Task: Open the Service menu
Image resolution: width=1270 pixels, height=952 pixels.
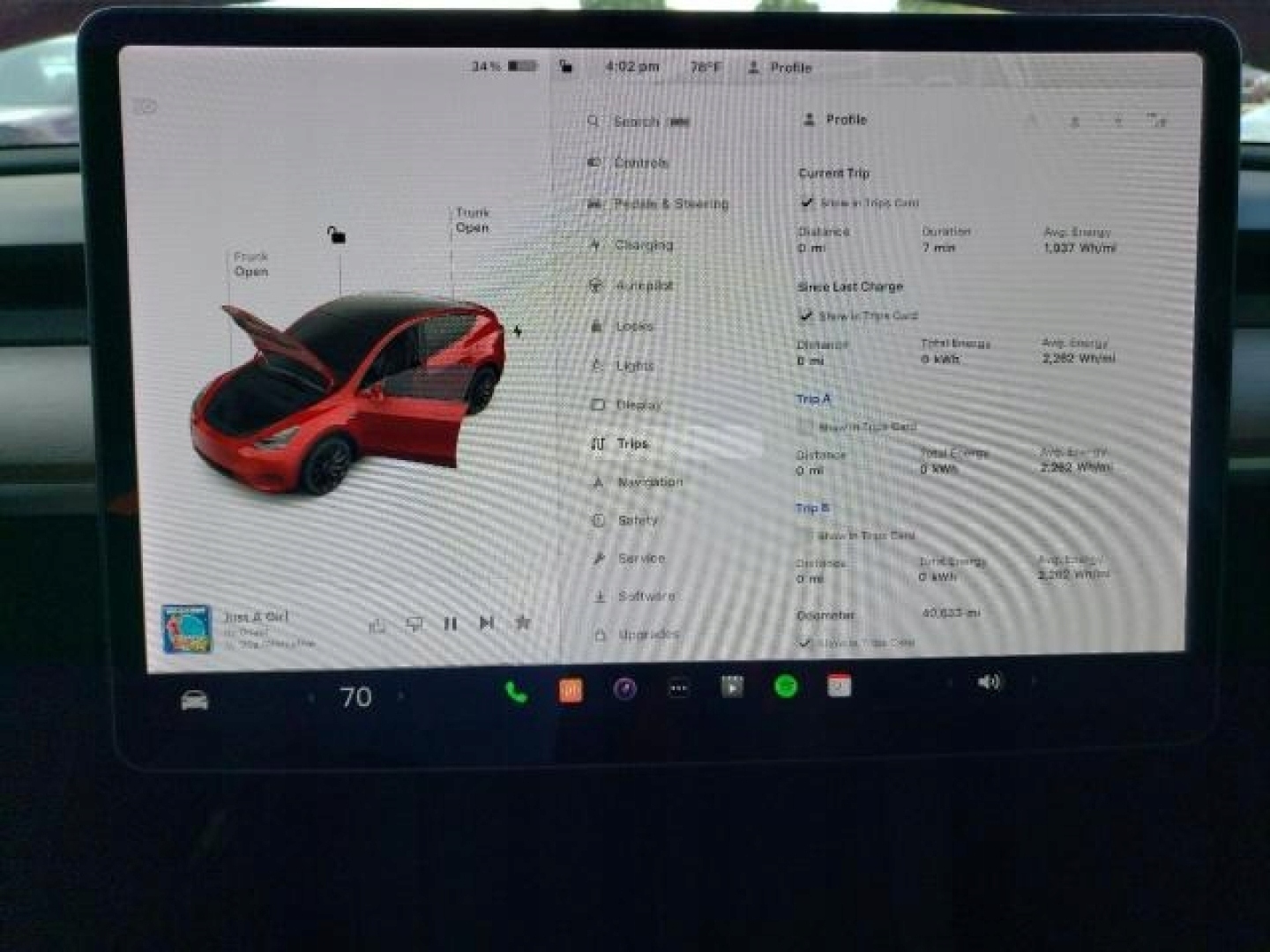Action: click(x=628, y=558)
